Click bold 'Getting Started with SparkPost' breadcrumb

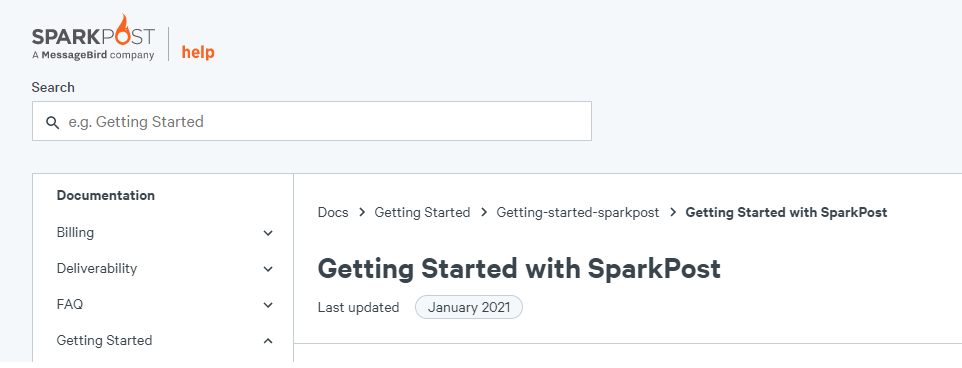click(x=787, y=213)
